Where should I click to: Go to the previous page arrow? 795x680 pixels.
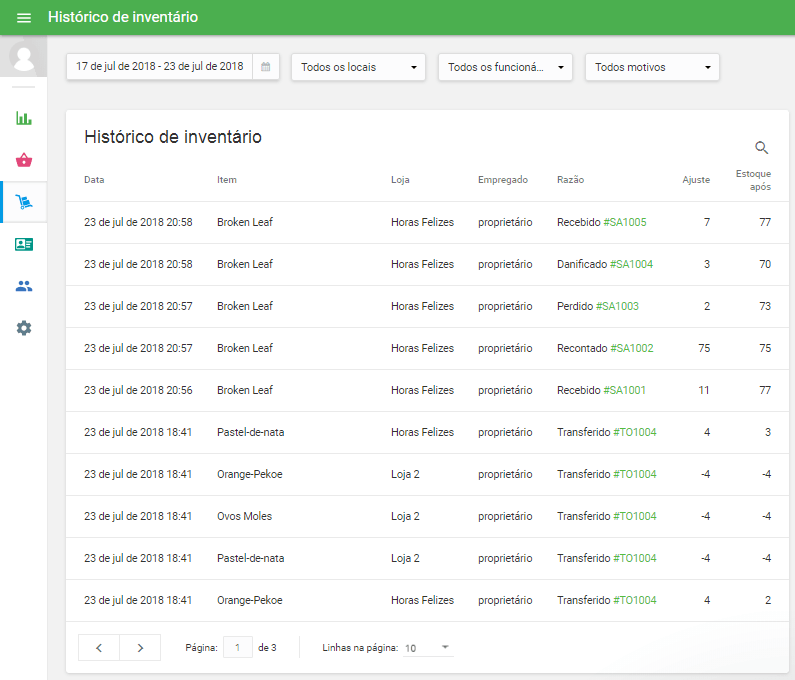pyautogui.click(x=99, y=648)
